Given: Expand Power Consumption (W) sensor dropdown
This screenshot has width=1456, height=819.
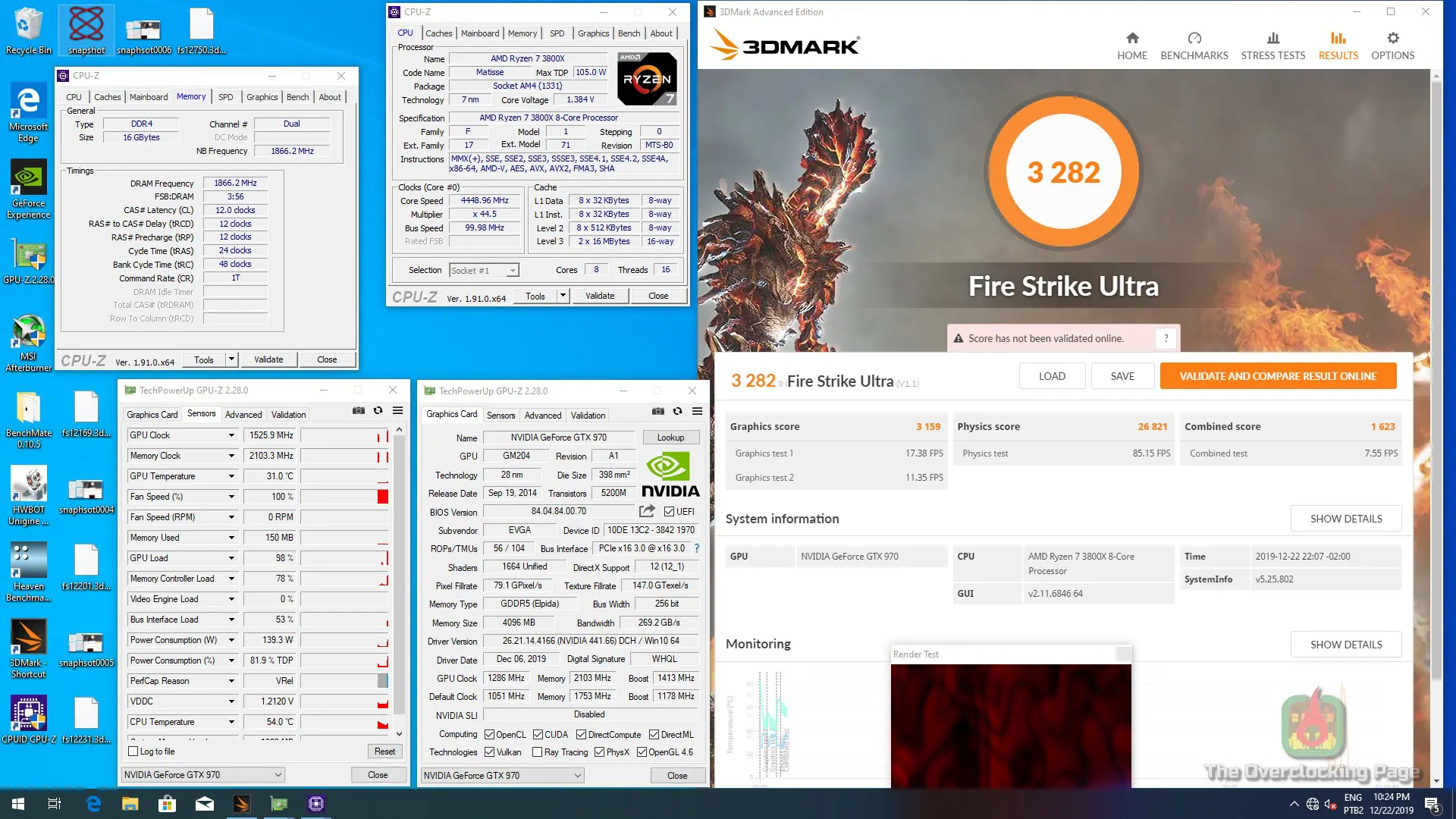Looking at the screenshot, I should point(231,640).
